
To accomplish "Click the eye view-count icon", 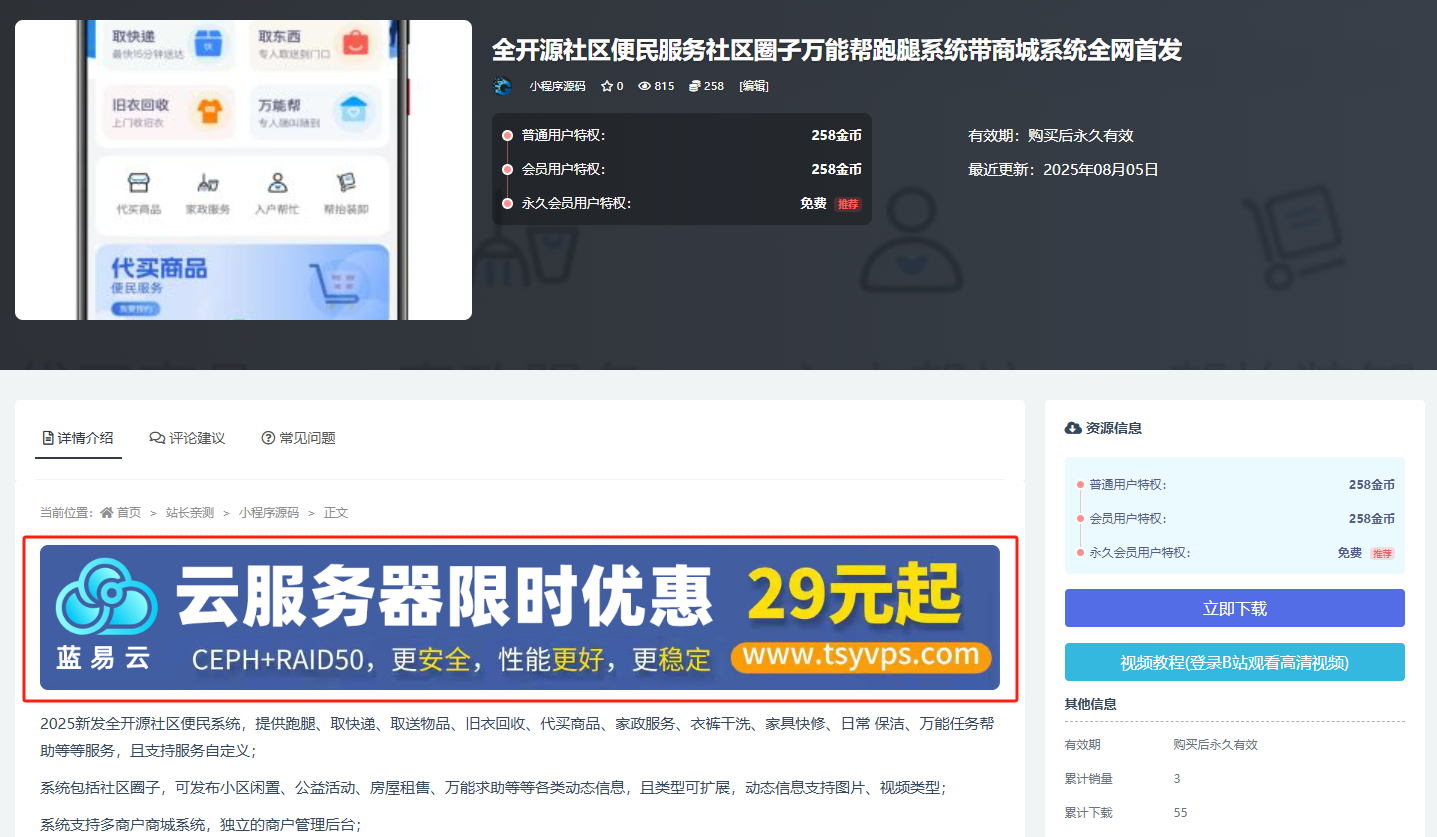I will click(x=645, y=87).
